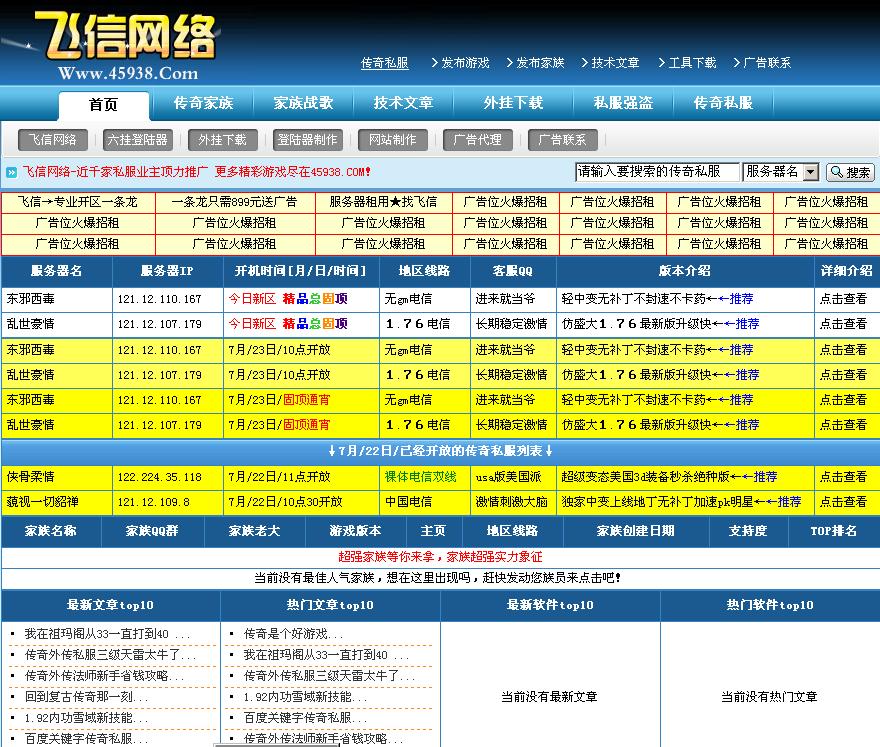This screenshot has height=747, width=880.
Task: Click the red 》 icon before the site announcement
Action: (10, 171)
